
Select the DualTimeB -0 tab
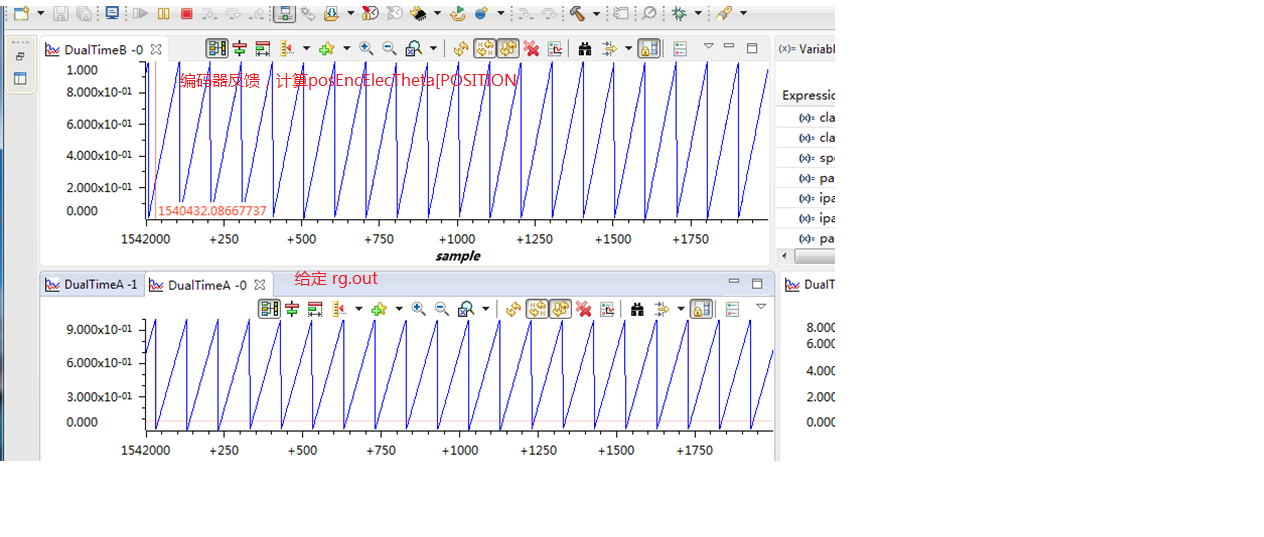pos(93,50)
